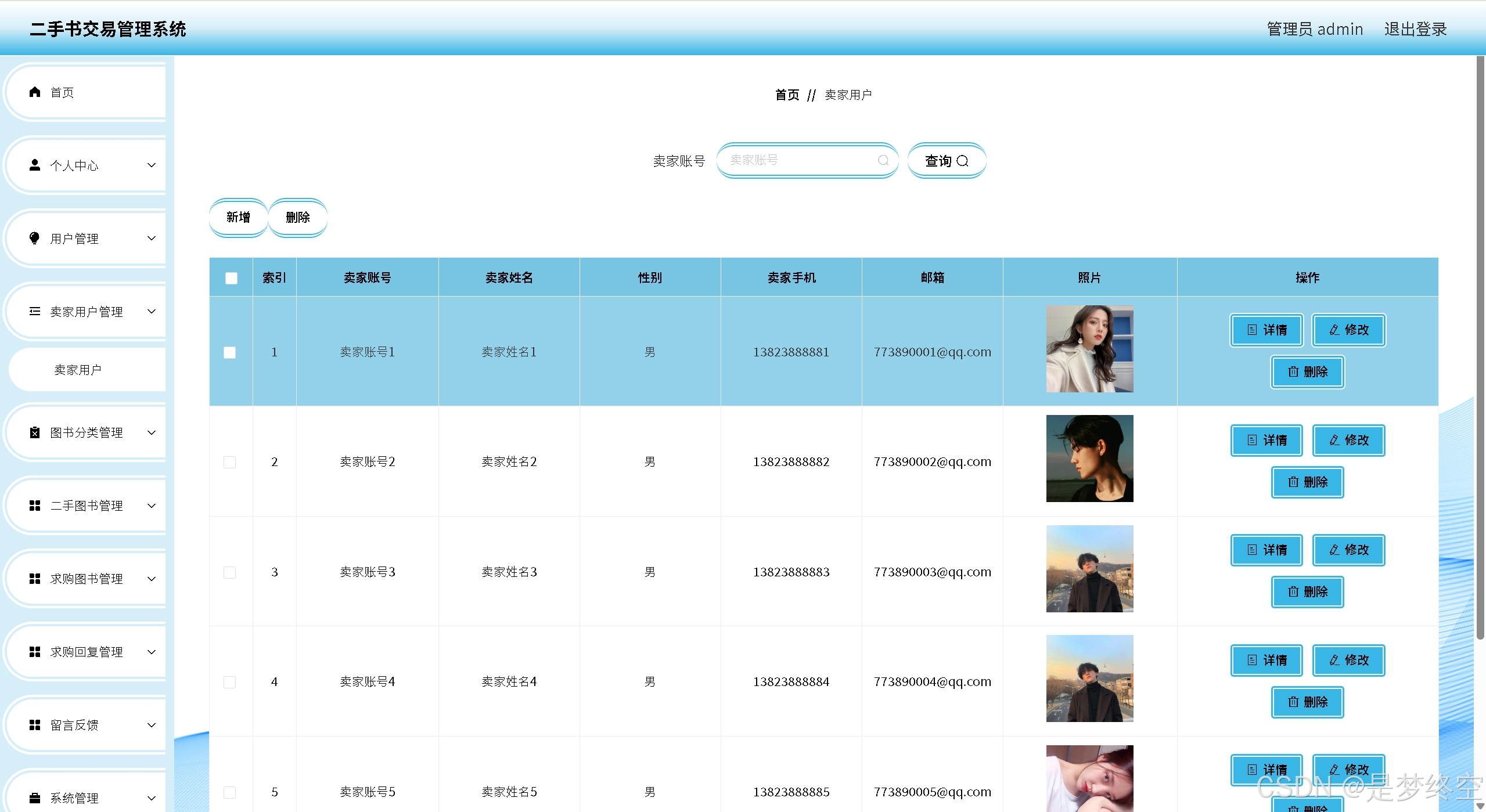
Task: Open the photo thumbnail for 卖家账号2
Action: tap(1089, 459)
